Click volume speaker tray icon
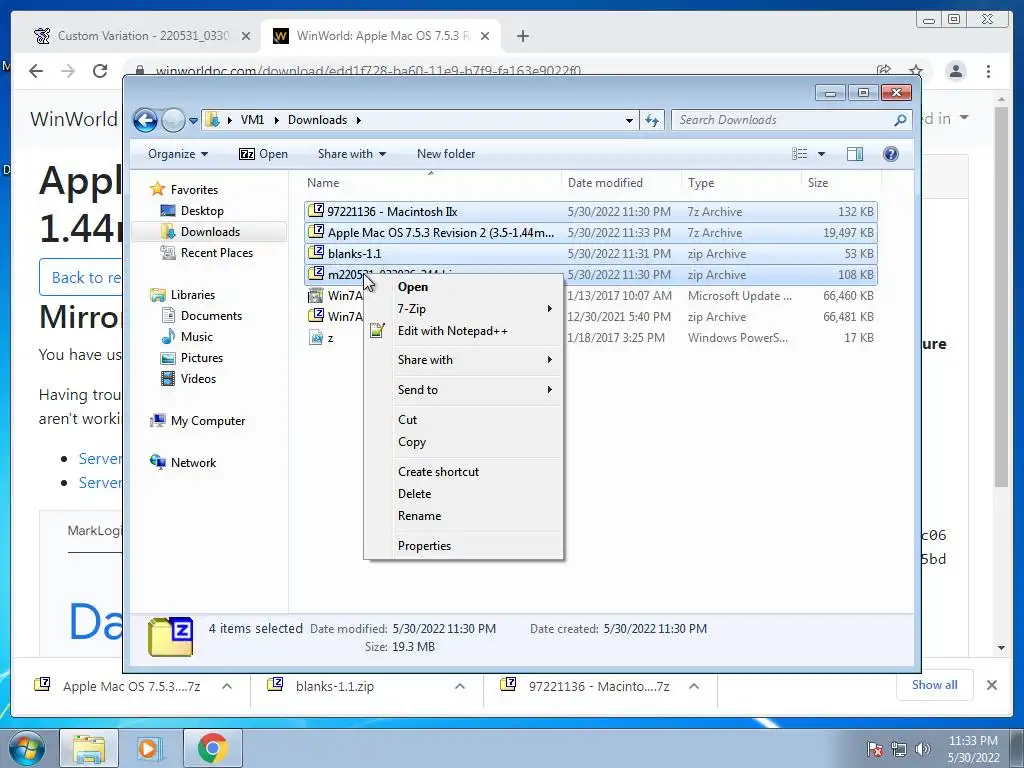 923,749
